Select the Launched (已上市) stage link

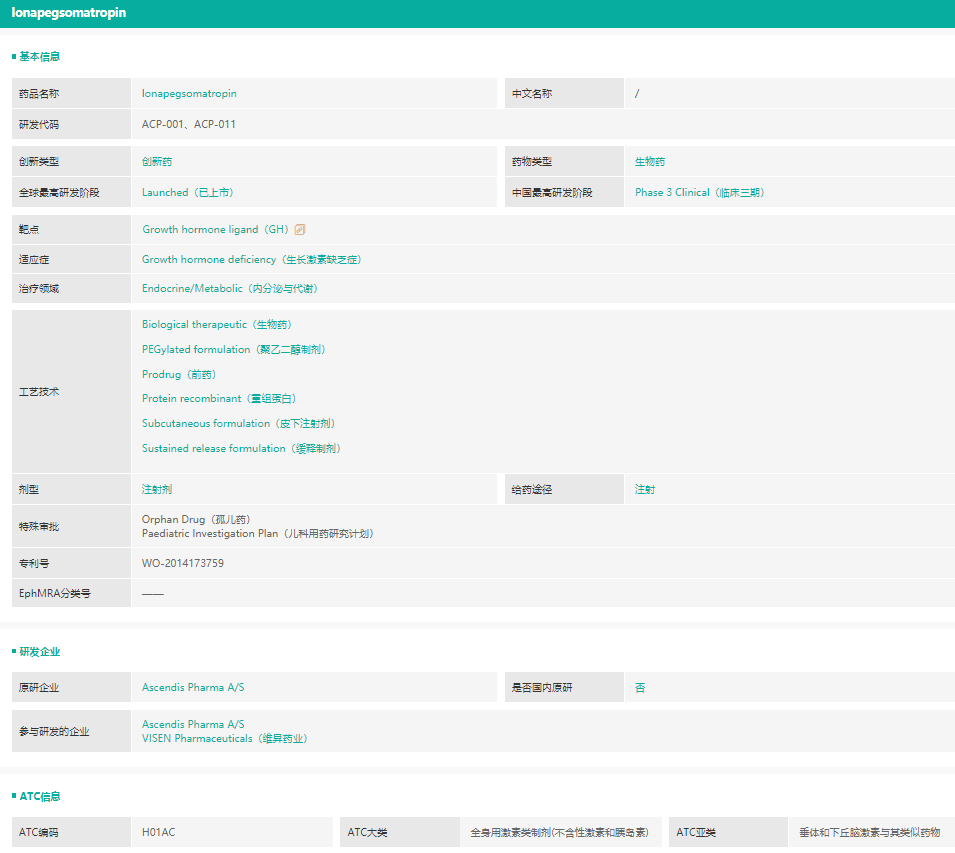tap(188, 192)
